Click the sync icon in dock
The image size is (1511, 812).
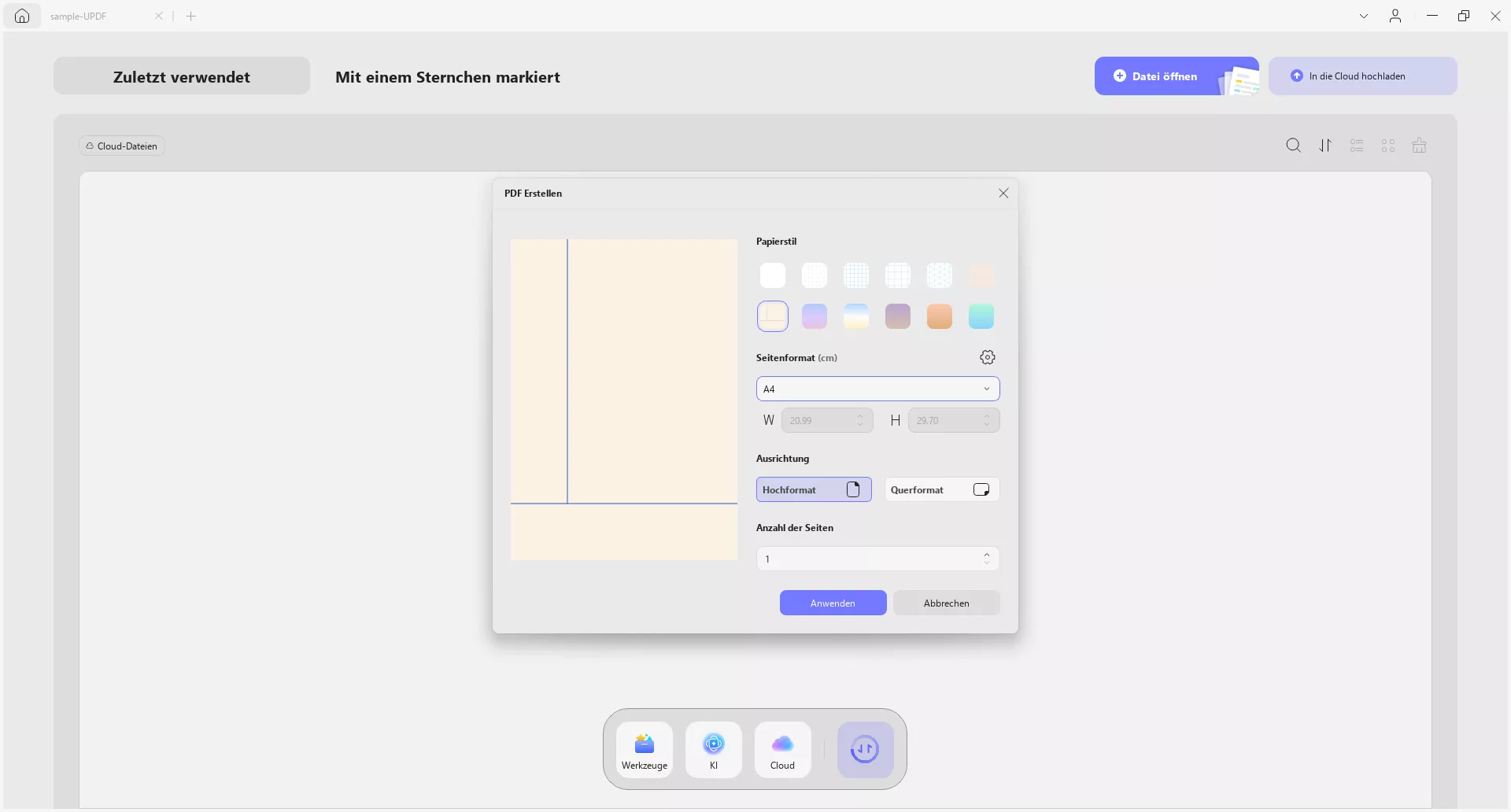click(865, 750)
